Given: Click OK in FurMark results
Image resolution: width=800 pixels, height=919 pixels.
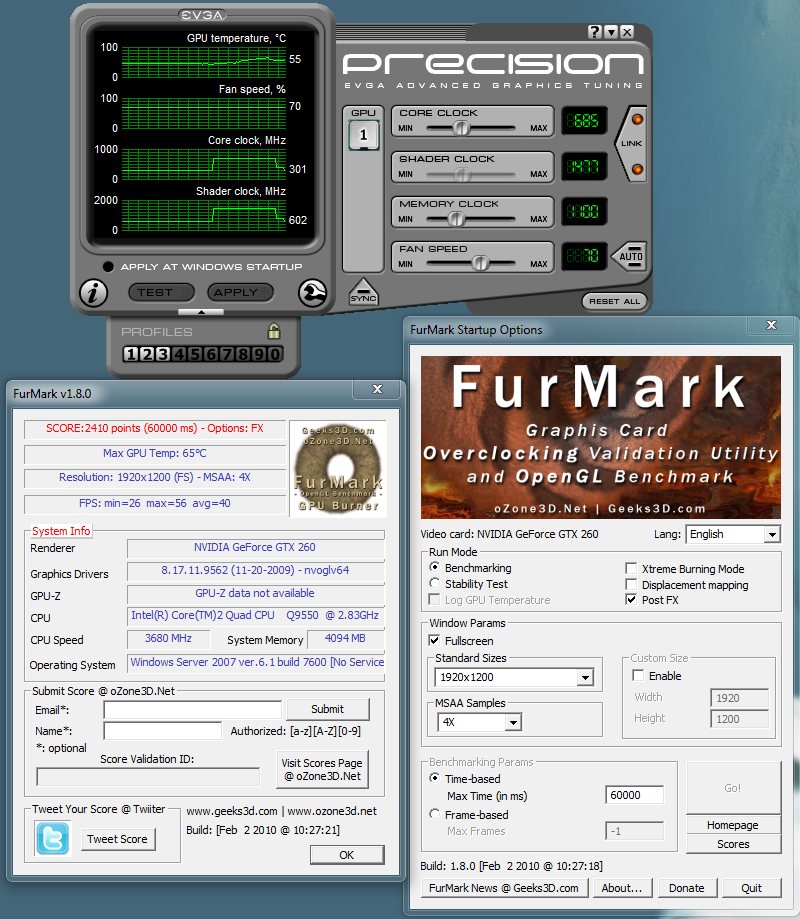Looking at the screenshot, I should 347,855.
